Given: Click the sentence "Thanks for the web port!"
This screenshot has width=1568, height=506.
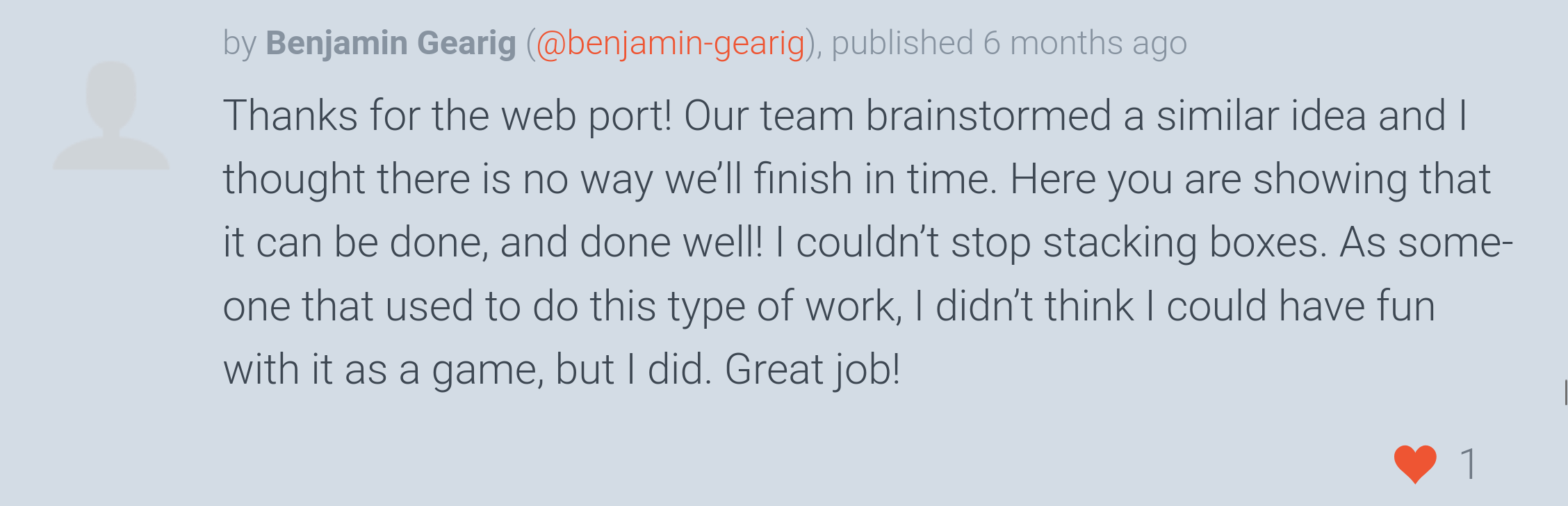Looking at the screenshot, I should click(x=447, y=115).
